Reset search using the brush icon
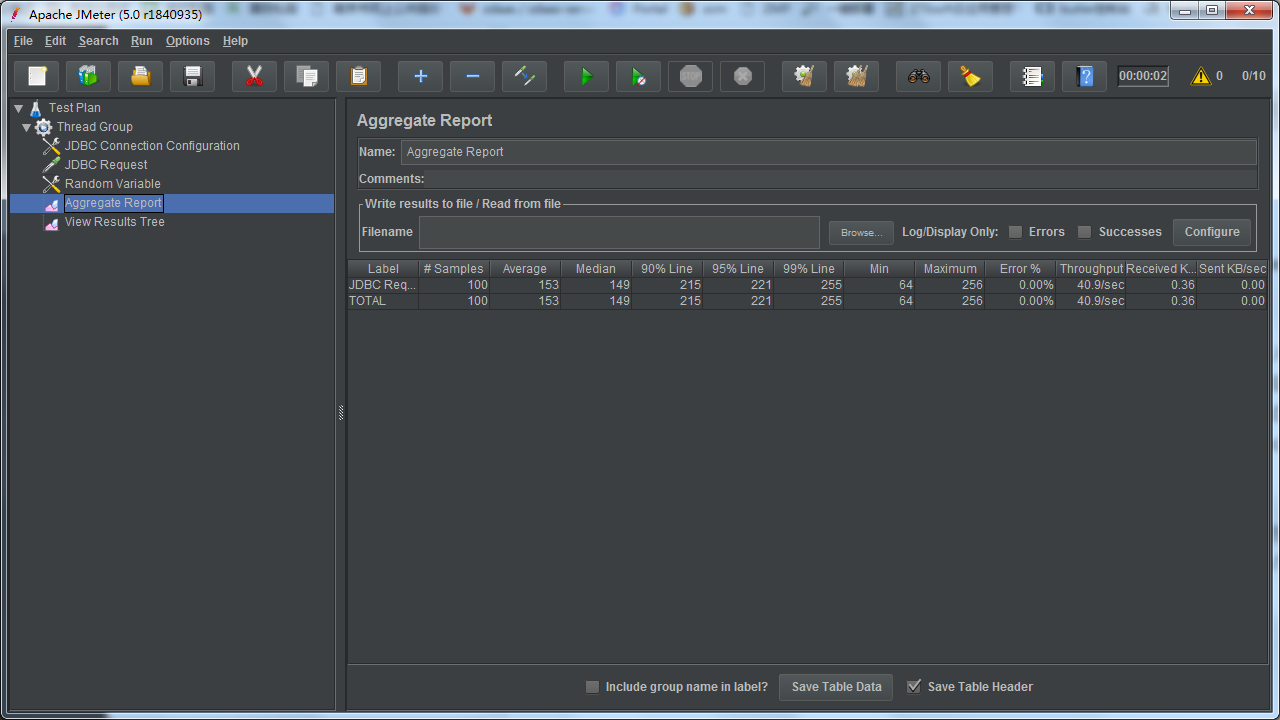Viewport: 1280px width, 720px height. point(971,76)
